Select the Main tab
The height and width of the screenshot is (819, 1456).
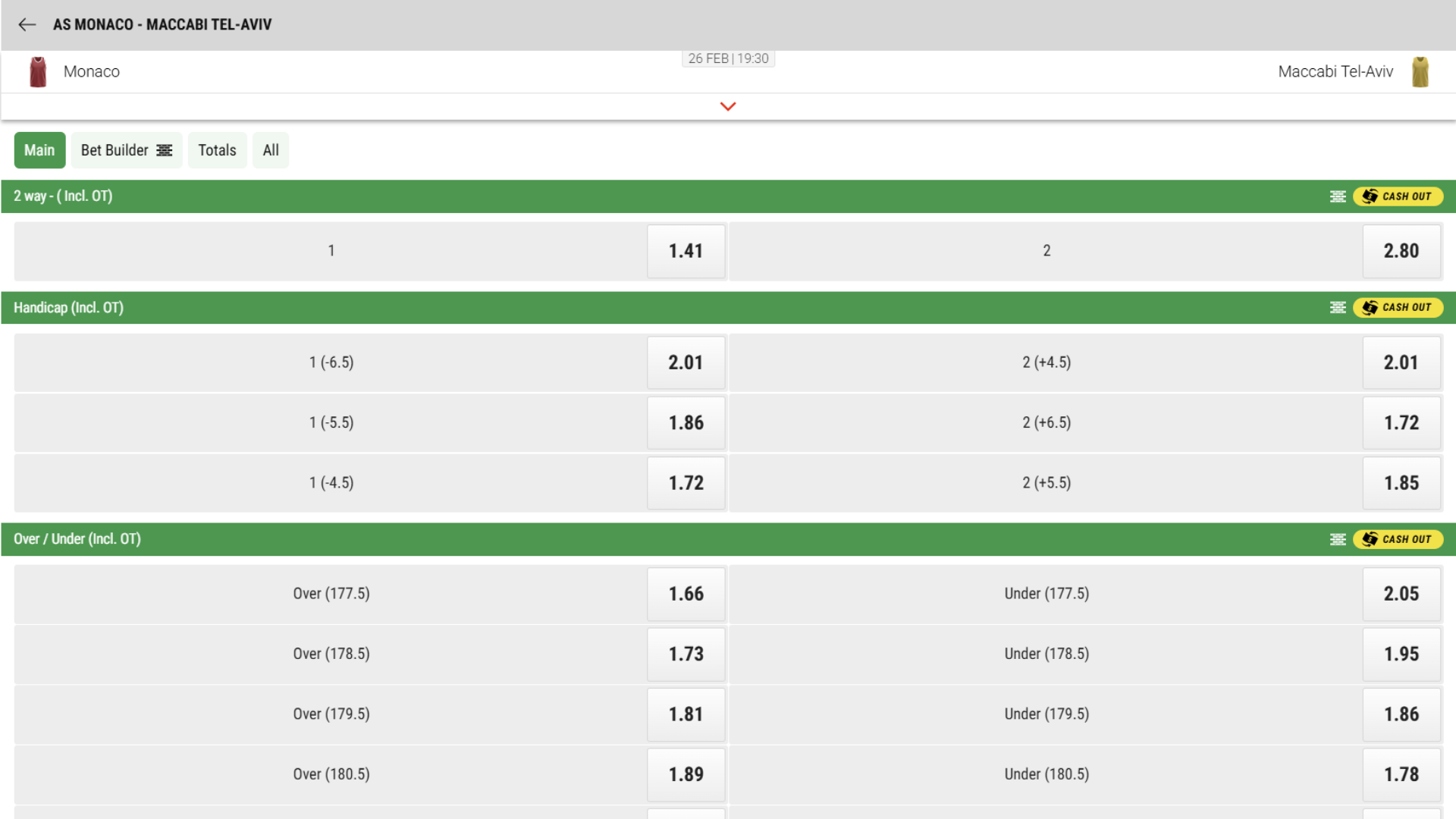tap(39, 150)
